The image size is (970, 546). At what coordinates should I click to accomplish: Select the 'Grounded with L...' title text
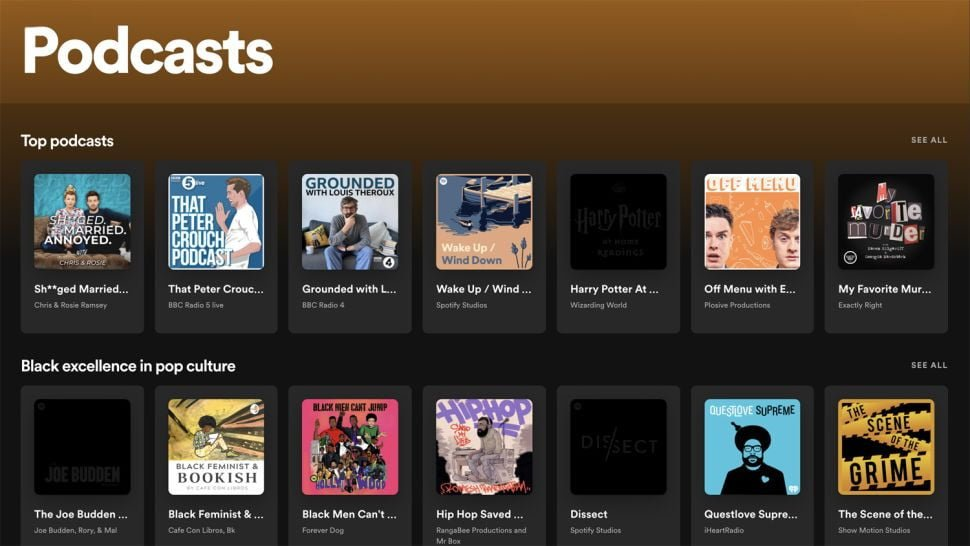pyautogui.click(x=349, y=289)
